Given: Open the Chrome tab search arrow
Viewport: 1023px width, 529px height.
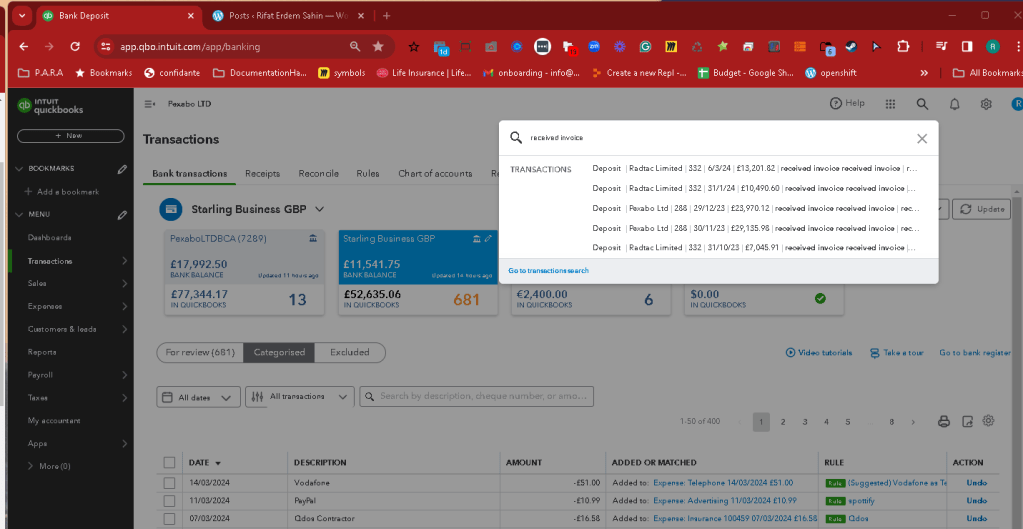Looking at the screenshot, I should point(22,16).
